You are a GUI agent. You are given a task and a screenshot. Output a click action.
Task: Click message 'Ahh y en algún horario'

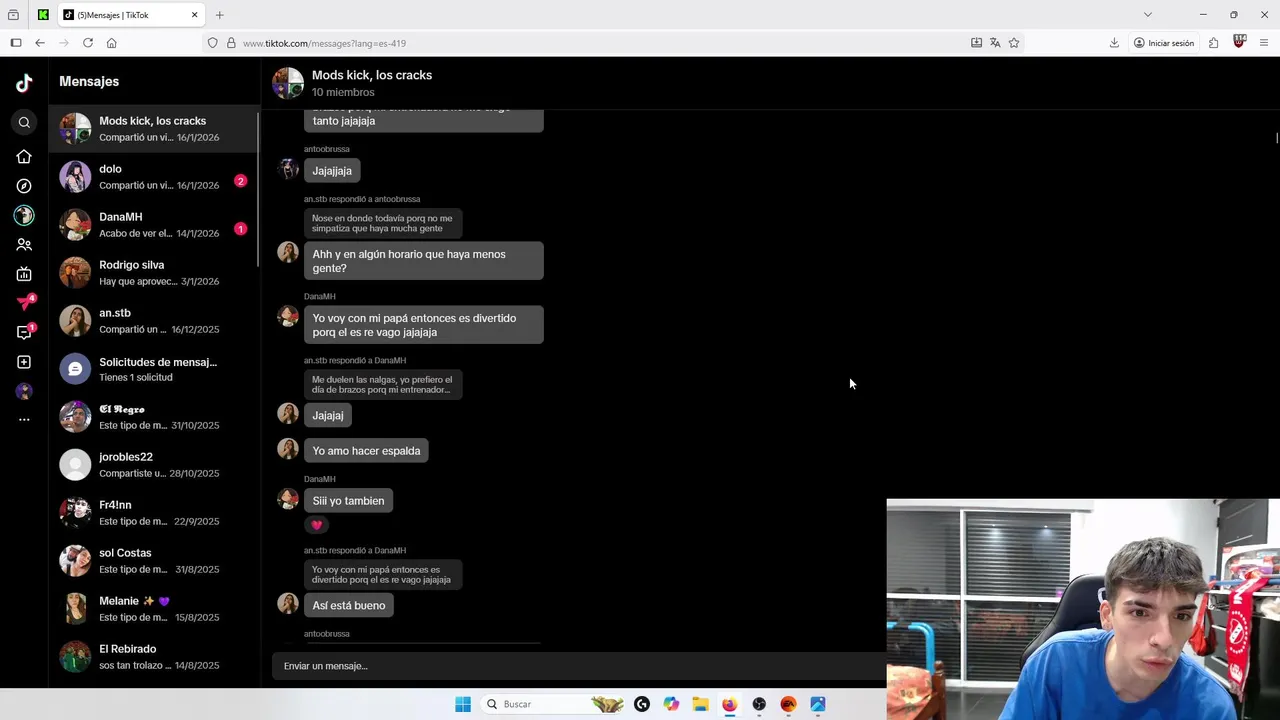(x=423, y=261)
